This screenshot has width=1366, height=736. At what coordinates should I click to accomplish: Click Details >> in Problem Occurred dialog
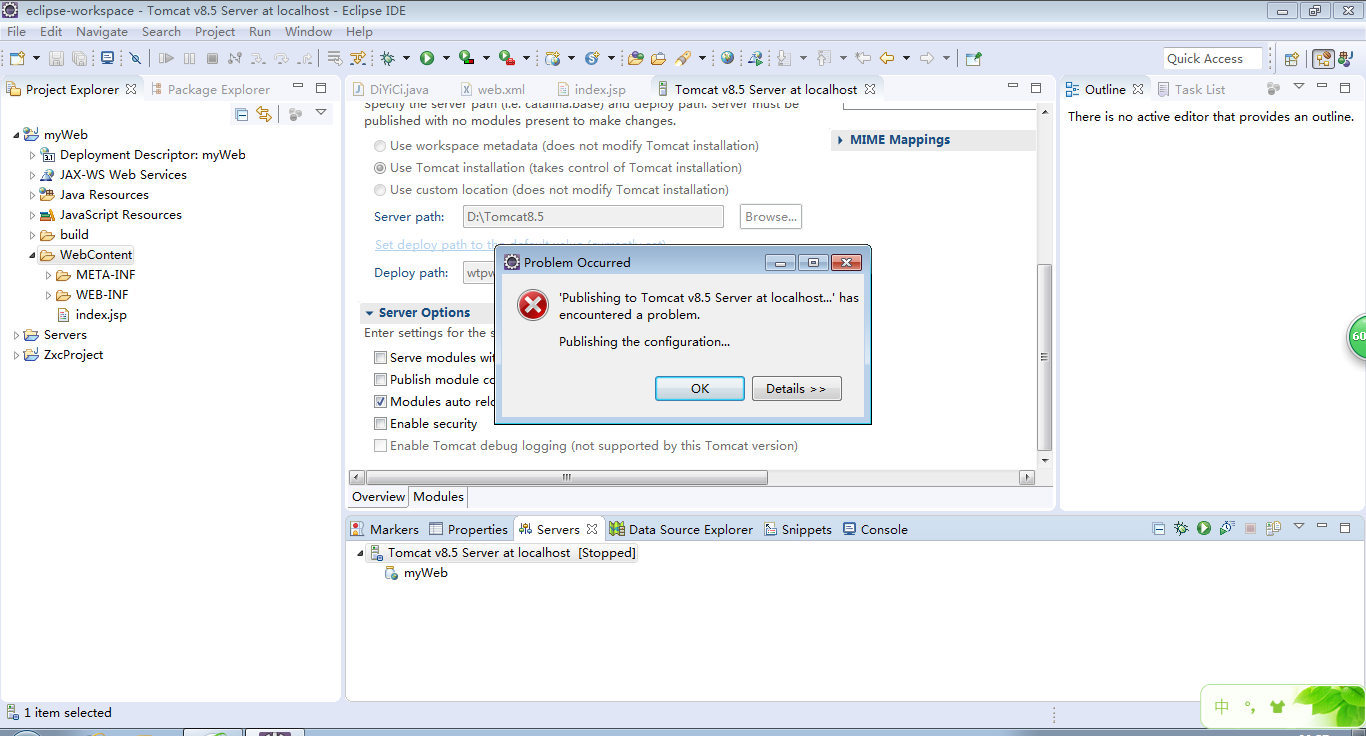(x=796, y=388)
